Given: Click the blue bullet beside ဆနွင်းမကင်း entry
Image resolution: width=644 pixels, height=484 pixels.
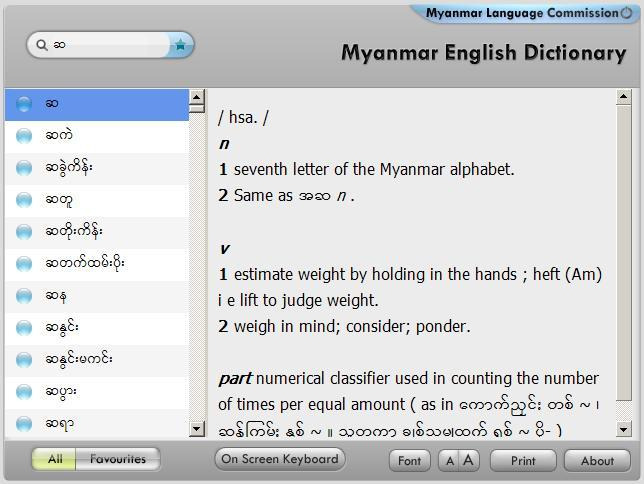Looking at the screenshot, I should coord(24,360).
